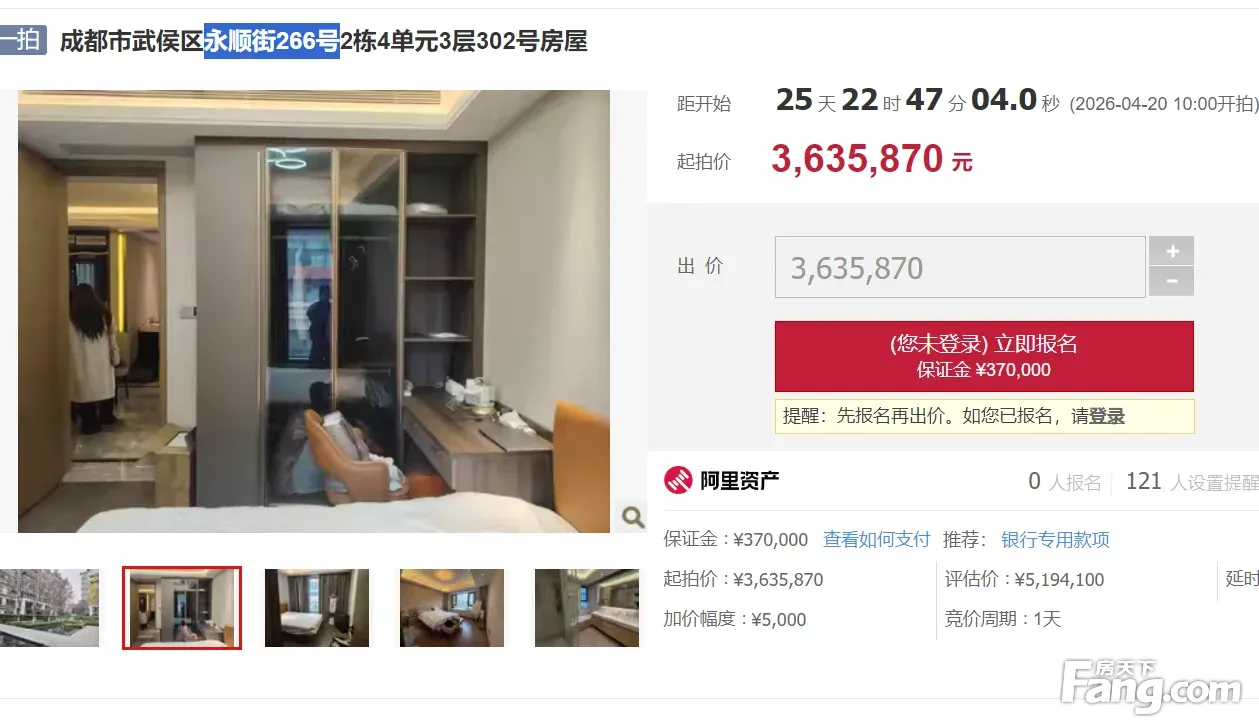This screenshot has height=728, width=1259.
Task: Click the magnifier zoom icon on photo
Action: (632, 517)
